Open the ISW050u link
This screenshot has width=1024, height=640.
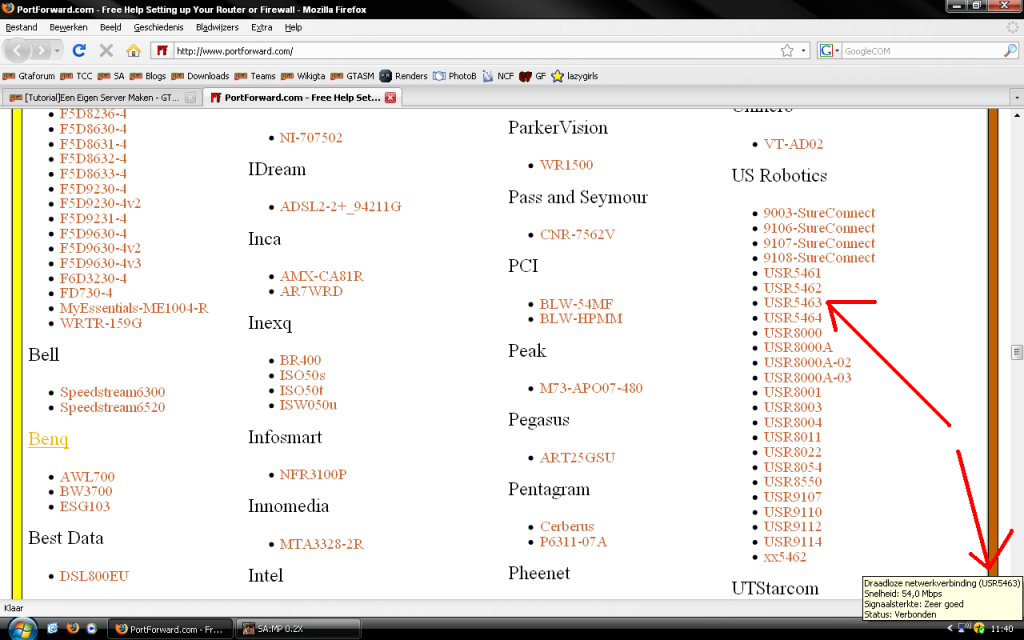coord(308,405)
